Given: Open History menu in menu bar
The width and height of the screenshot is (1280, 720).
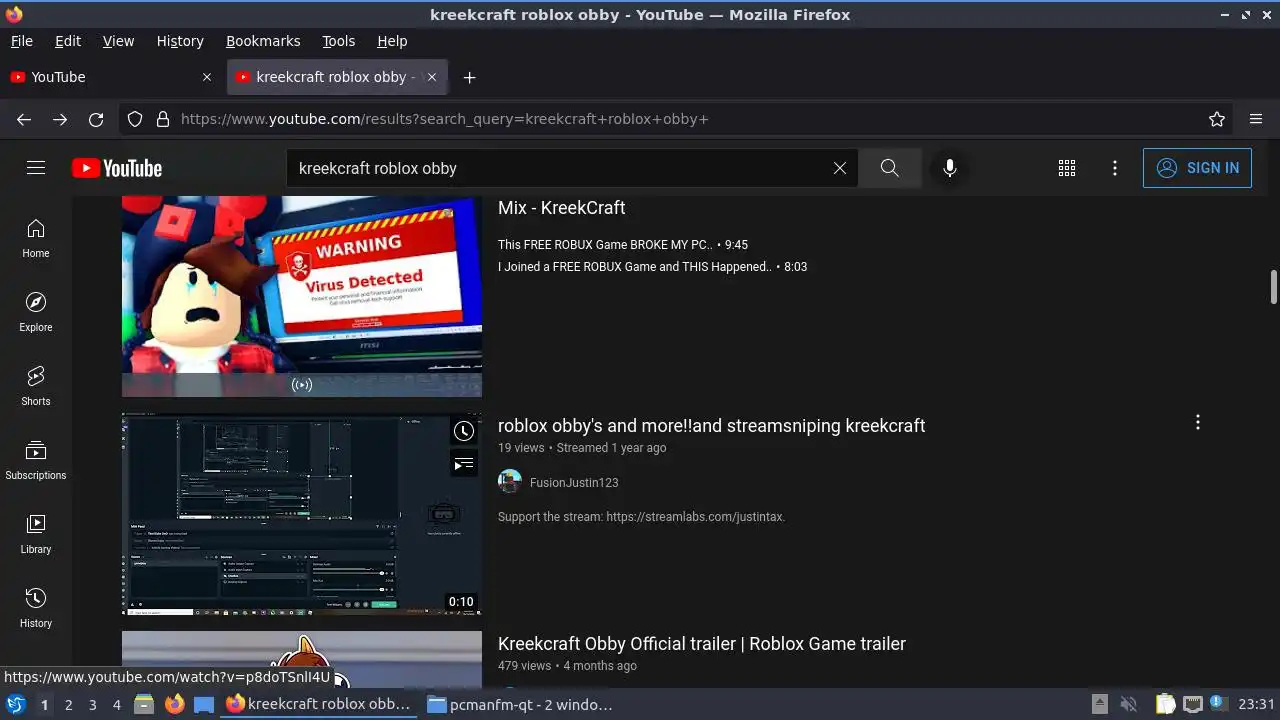Looking at the screenshot, I should pos(180,41).
